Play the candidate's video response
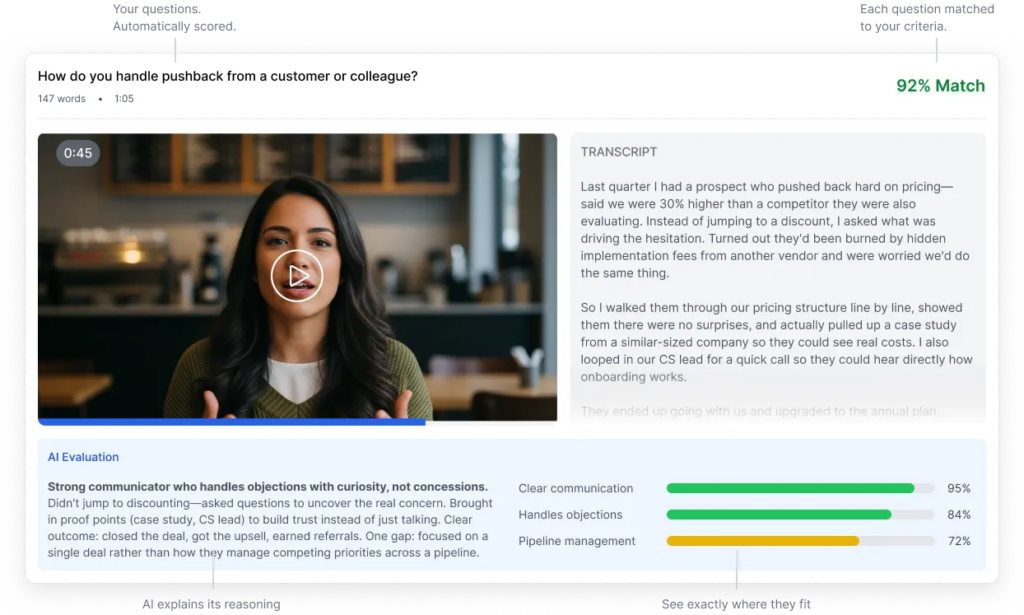This screenshot has height=615, width=1024. tap(297, 275)
